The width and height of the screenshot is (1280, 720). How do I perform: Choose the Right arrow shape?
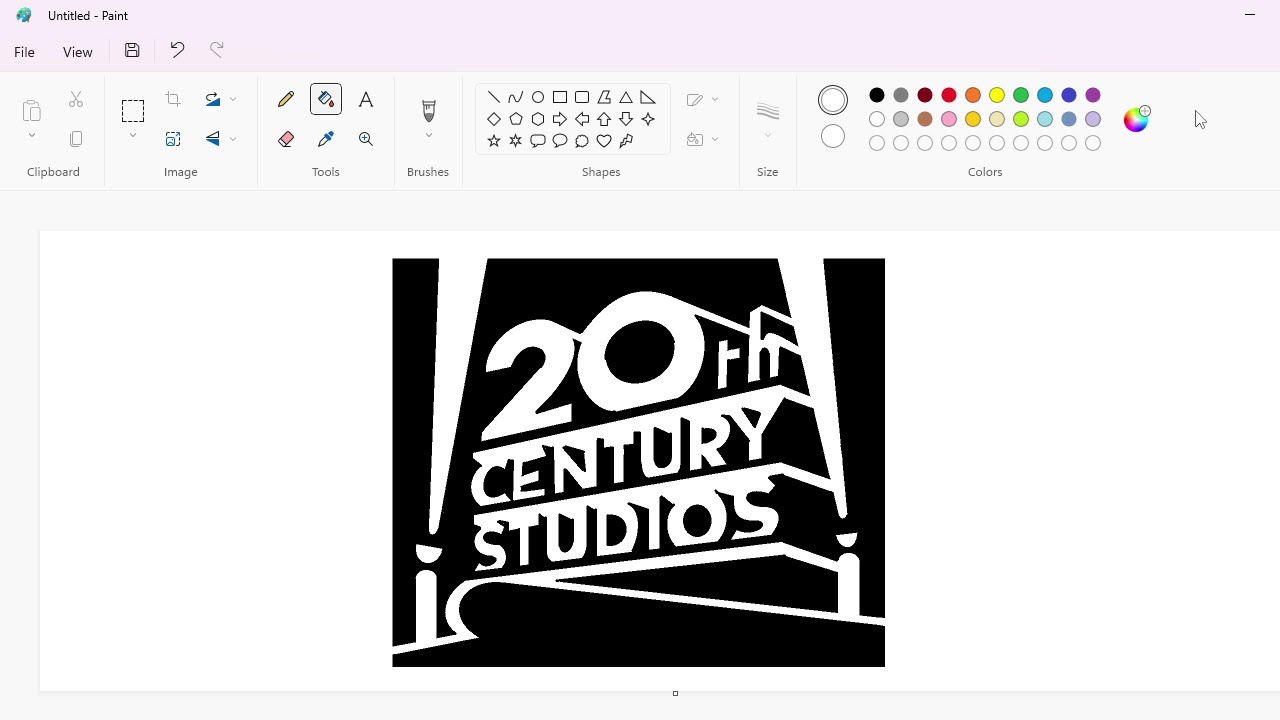pos(560,119)
